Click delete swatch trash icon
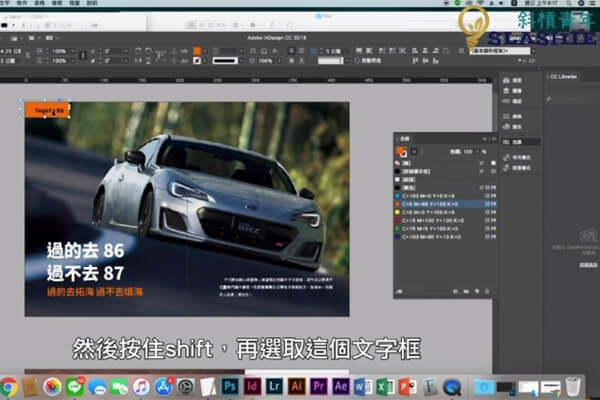The height and width of the screenshot is (400, 600). click(x=487, y=292)
